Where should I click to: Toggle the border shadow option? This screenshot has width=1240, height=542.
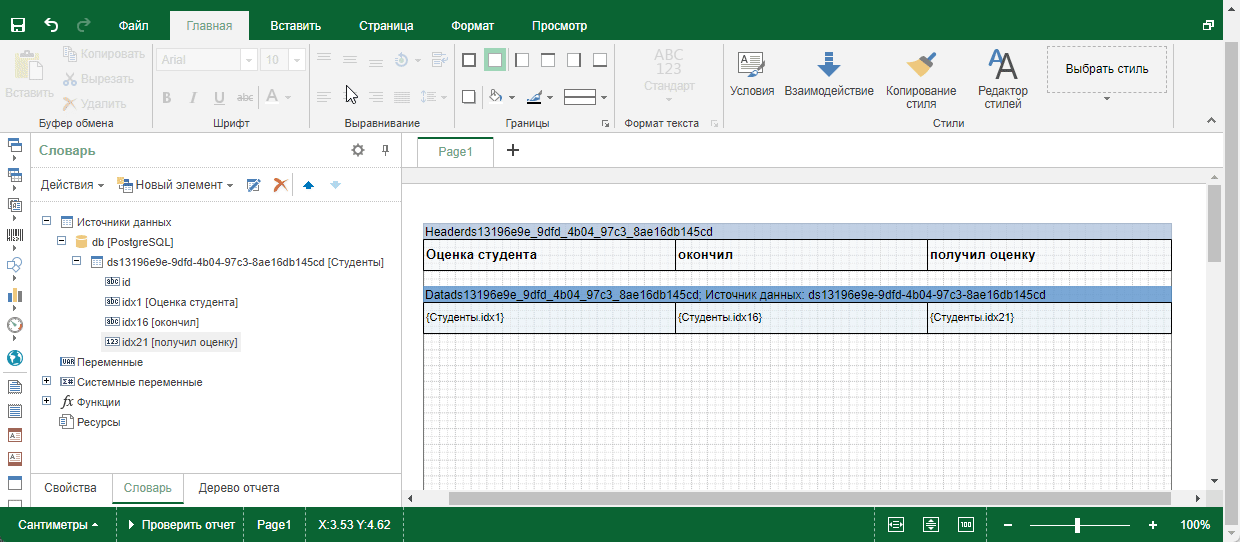469,97
